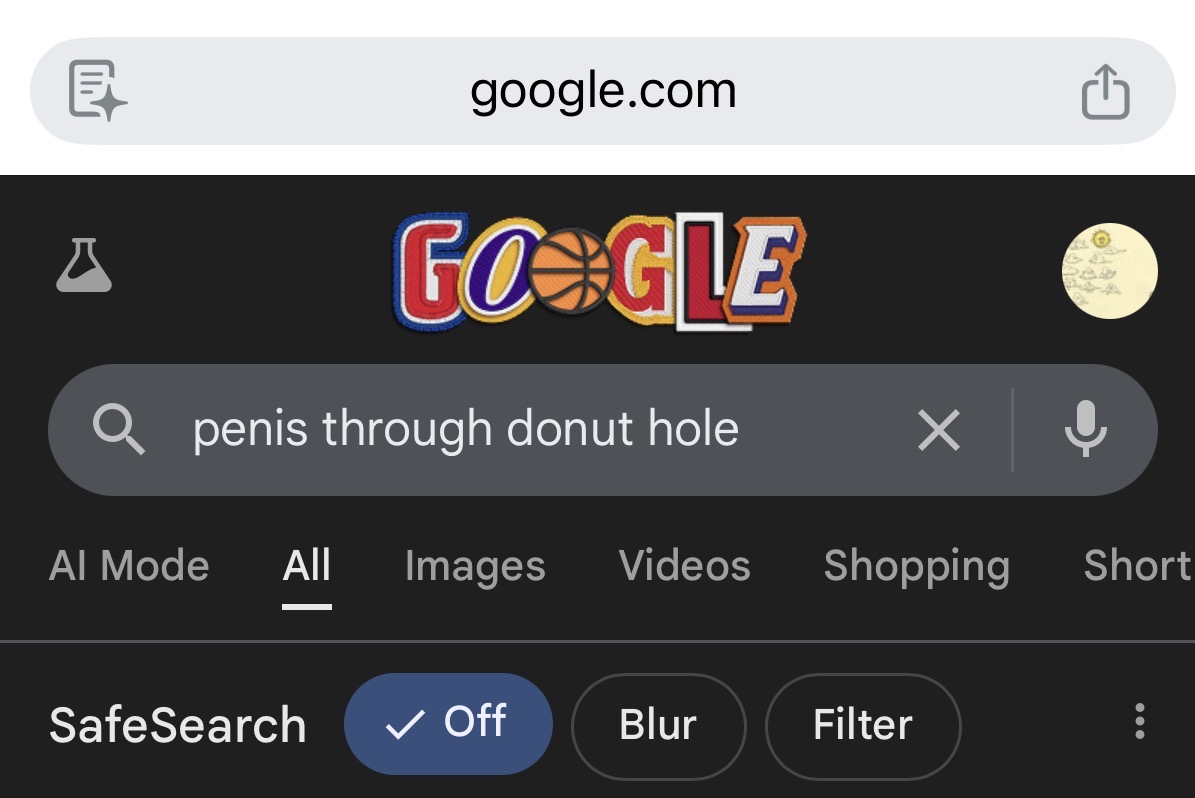Switch SafeSearch to Blur
The image size is (1195, 798).
pos(658,725)
